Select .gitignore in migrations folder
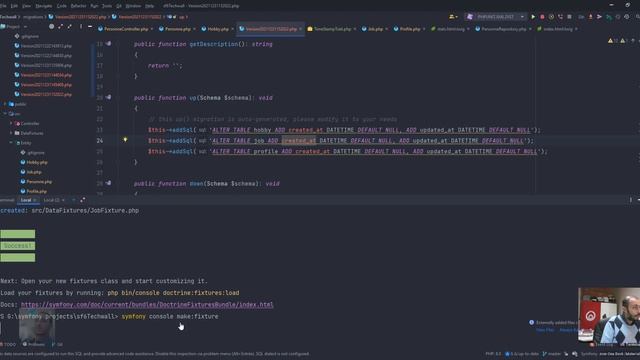Image resolution: width=640 pixels, height=360 pixels. (x=30, y=36)
